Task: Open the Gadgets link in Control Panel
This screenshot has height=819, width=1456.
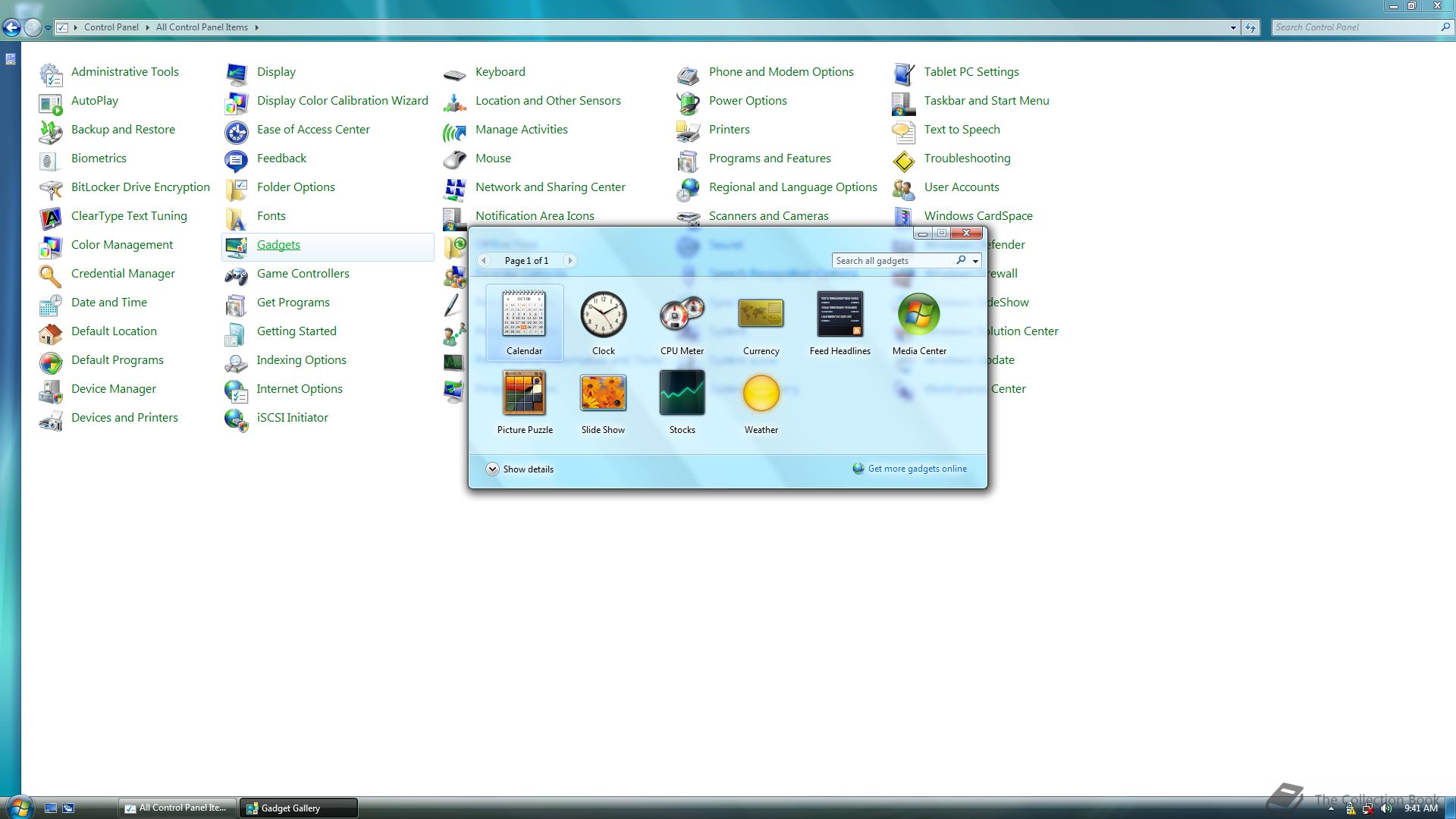Action: (278, 245)
